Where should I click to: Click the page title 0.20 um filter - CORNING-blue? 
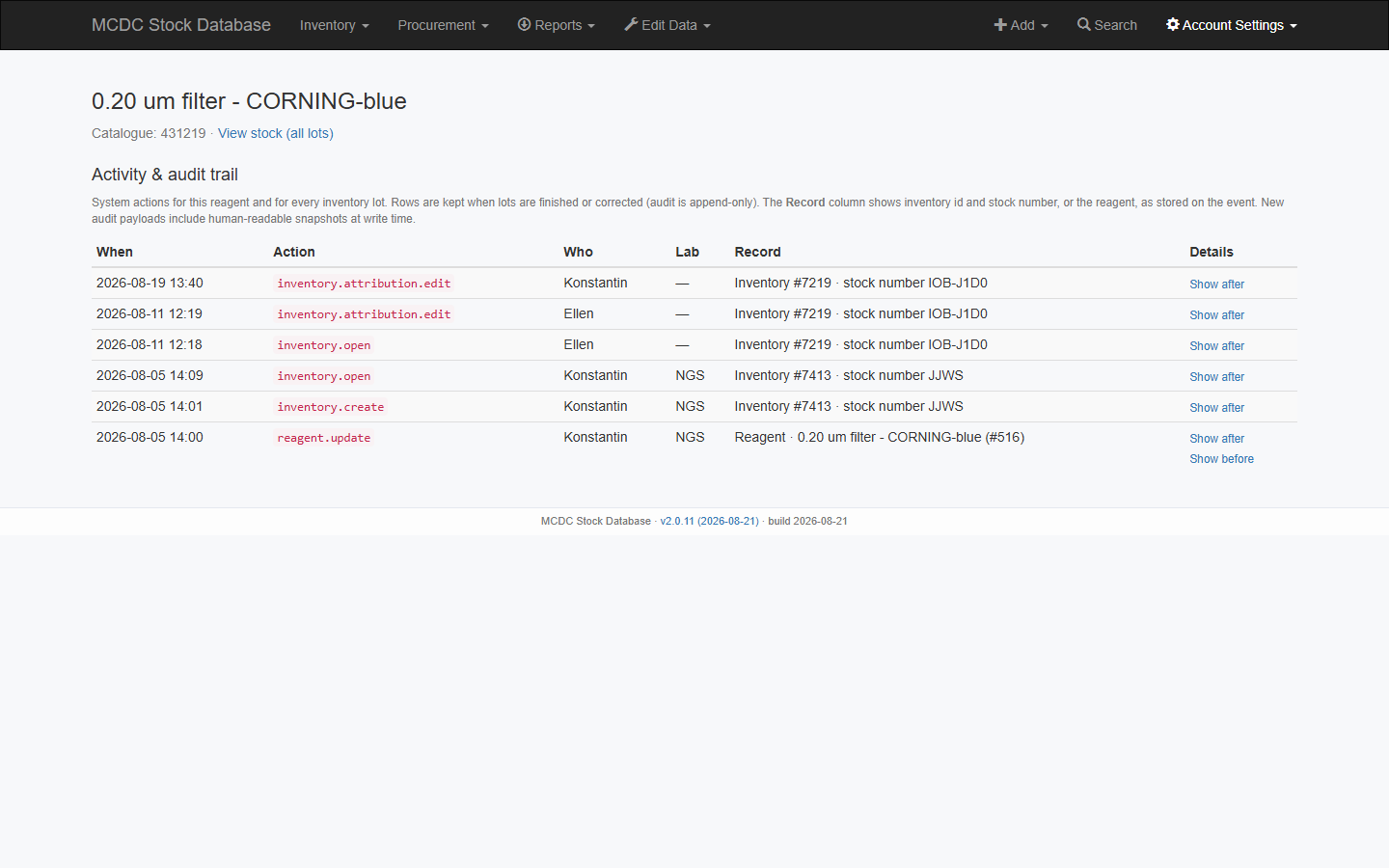click(249, 101)
